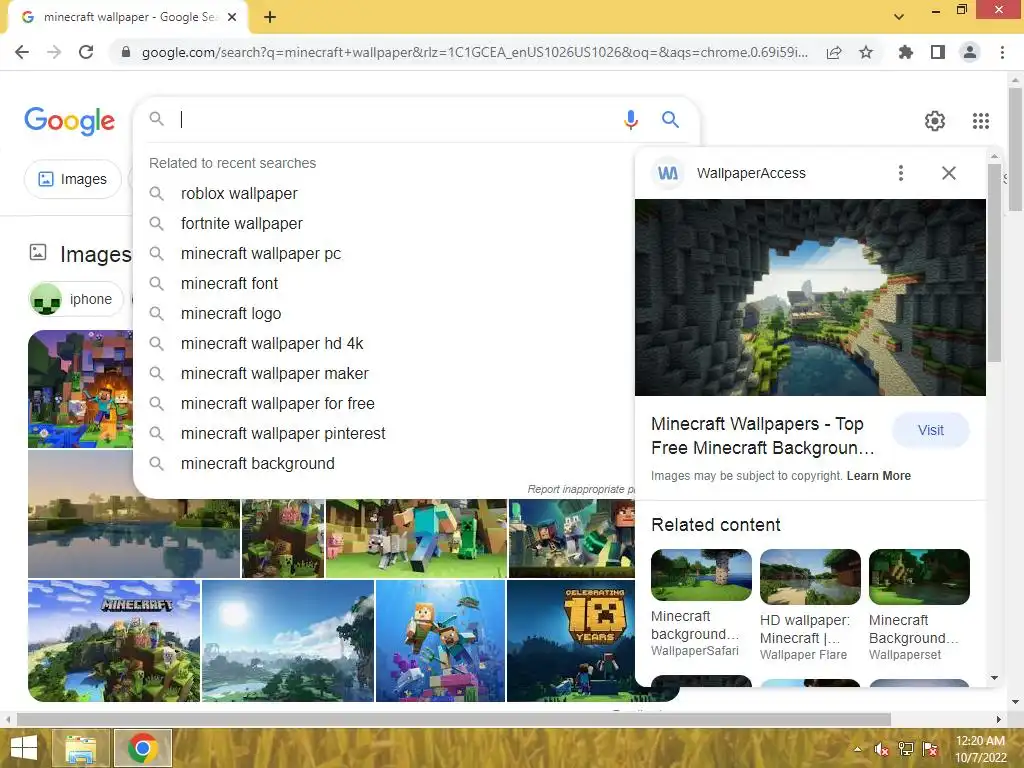Show hidden tray icons arrow
The image size is (1024, 768).
(857, 749)
